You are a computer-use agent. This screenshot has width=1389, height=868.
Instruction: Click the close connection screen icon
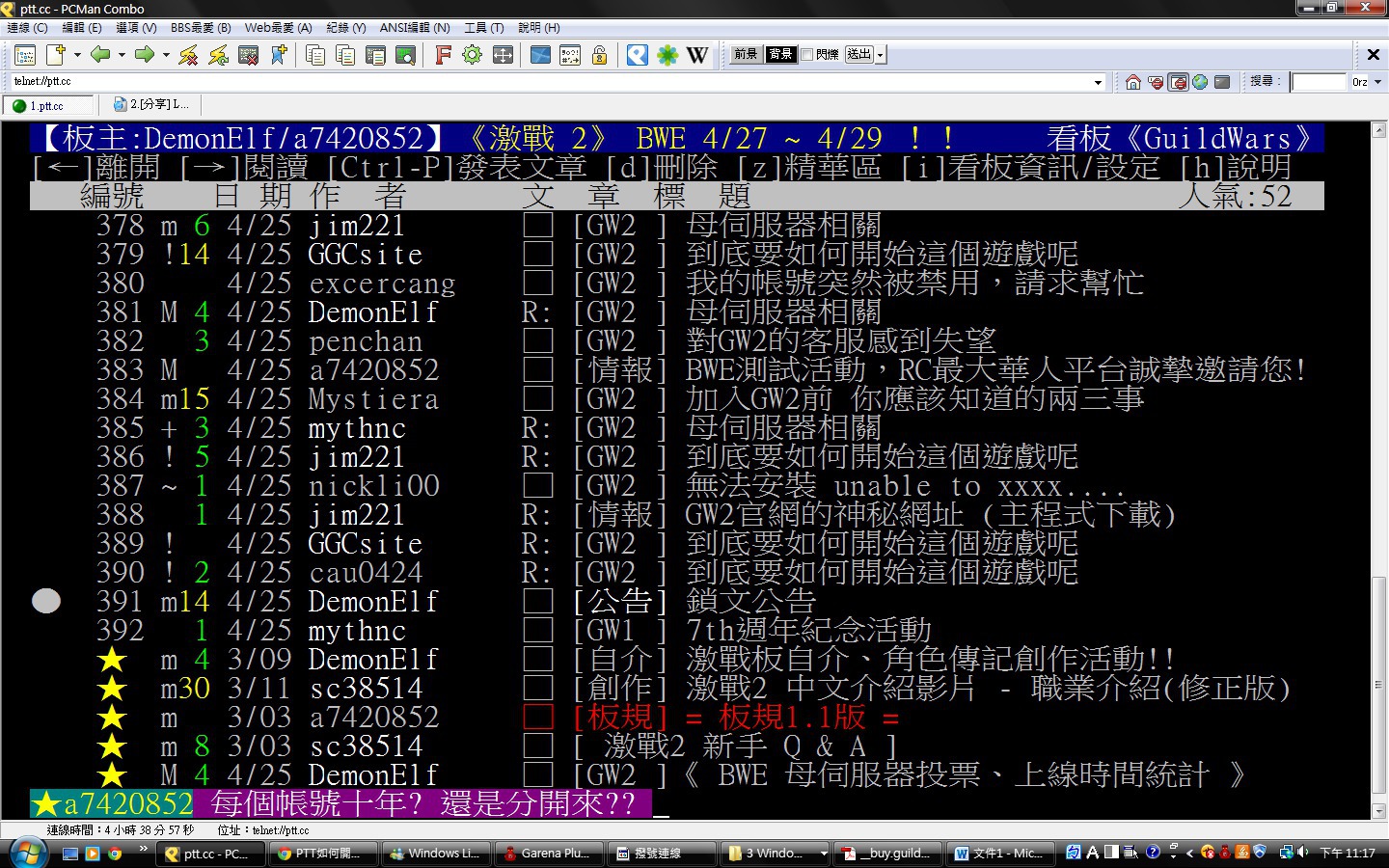(249, 55)
